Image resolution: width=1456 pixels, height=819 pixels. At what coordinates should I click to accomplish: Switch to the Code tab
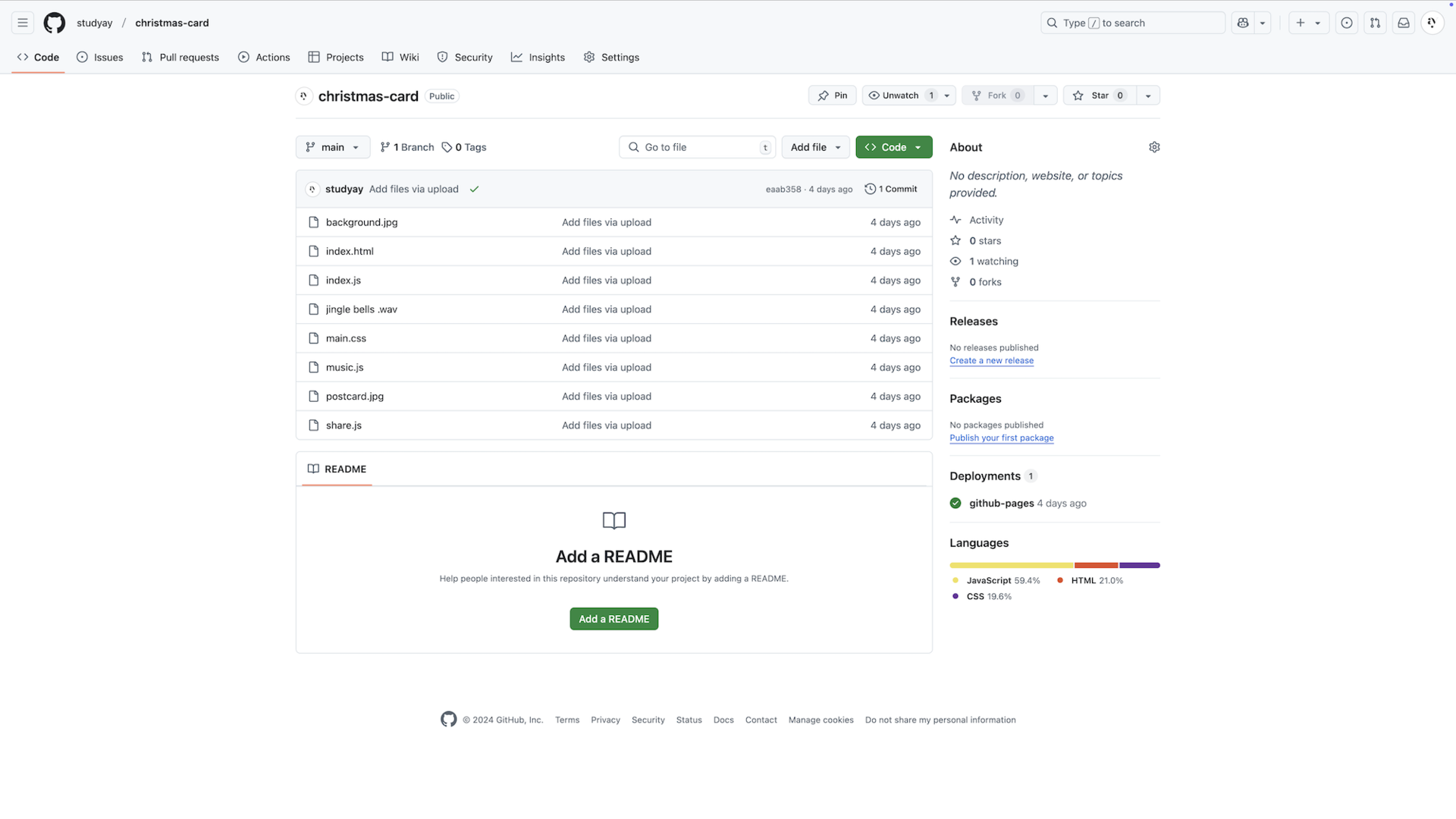(38, 57)
